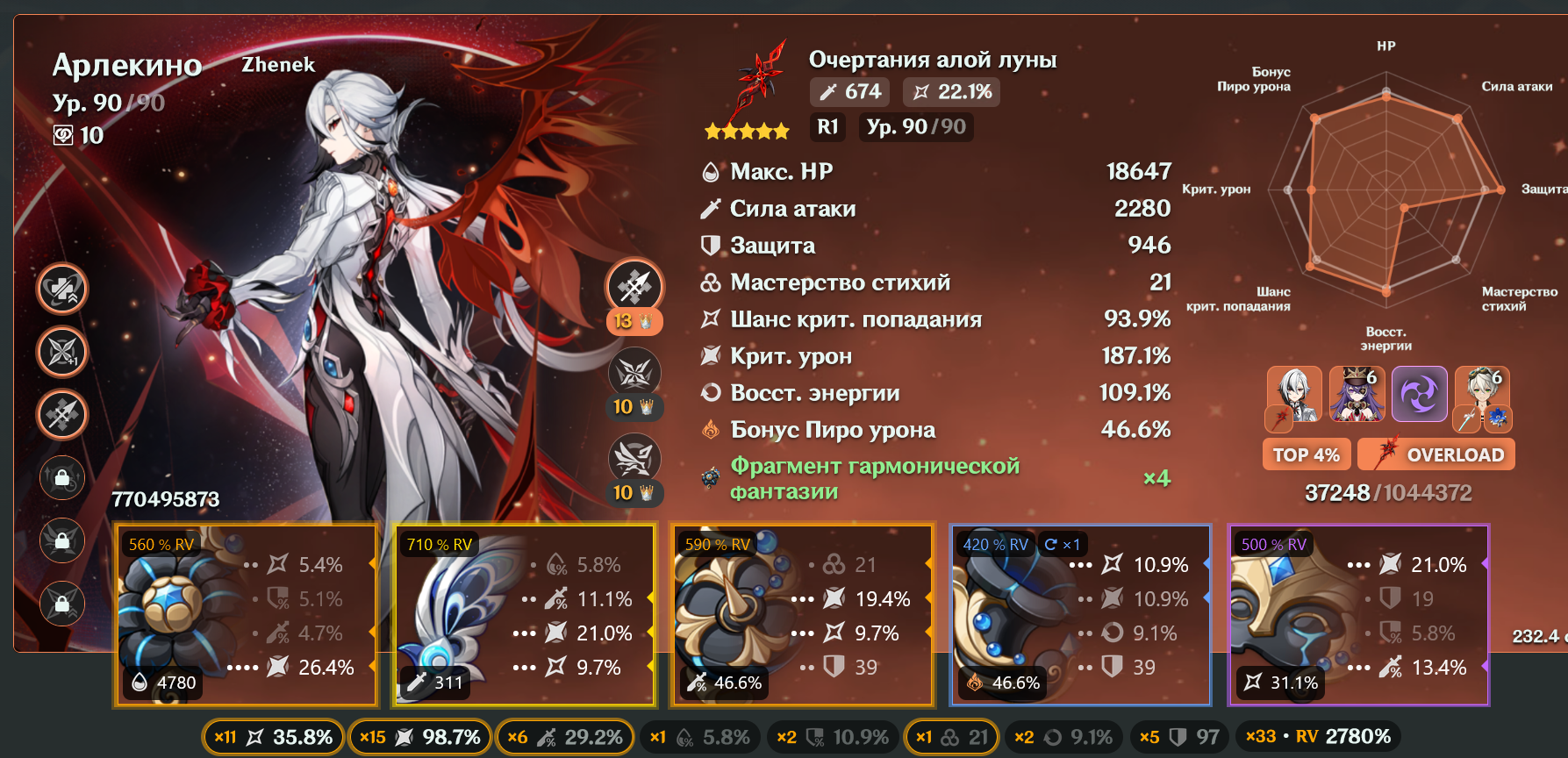Click the x33 RV 2780% total chip
The height and width of the screenshot is (758, 1568).
(1318, 737)
